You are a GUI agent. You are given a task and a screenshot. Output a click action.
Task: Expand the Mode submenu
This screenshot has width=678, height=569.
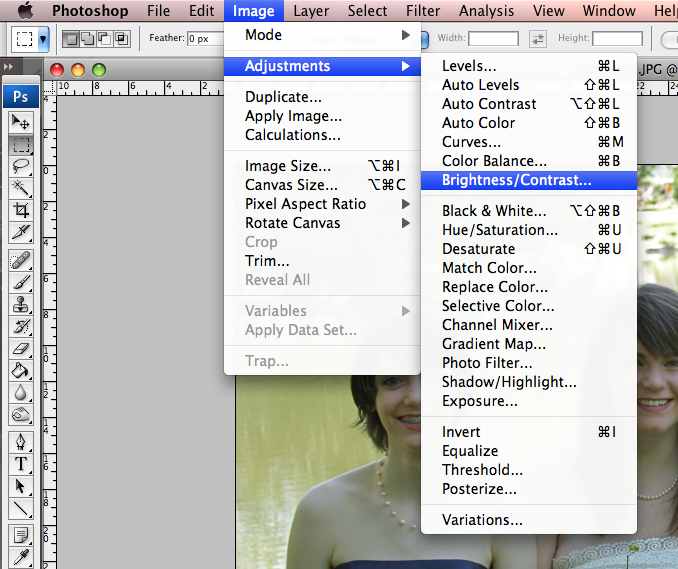click(322, 35)
